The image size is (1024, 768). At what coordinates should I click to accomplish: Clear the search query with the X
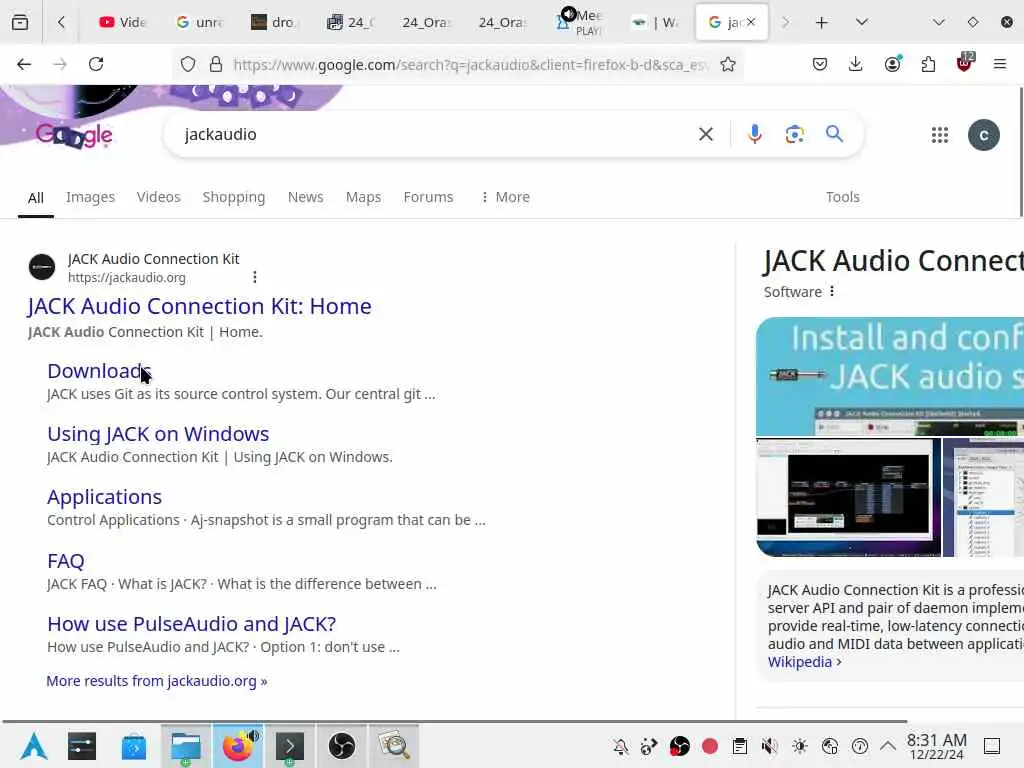[706, 135]
